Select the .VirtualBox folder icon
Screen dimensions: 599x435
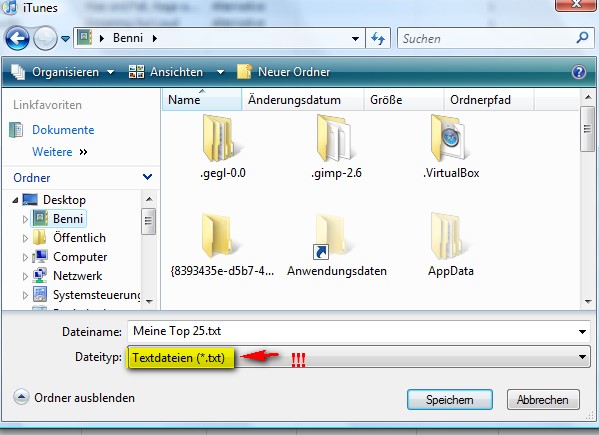(450, 139)
